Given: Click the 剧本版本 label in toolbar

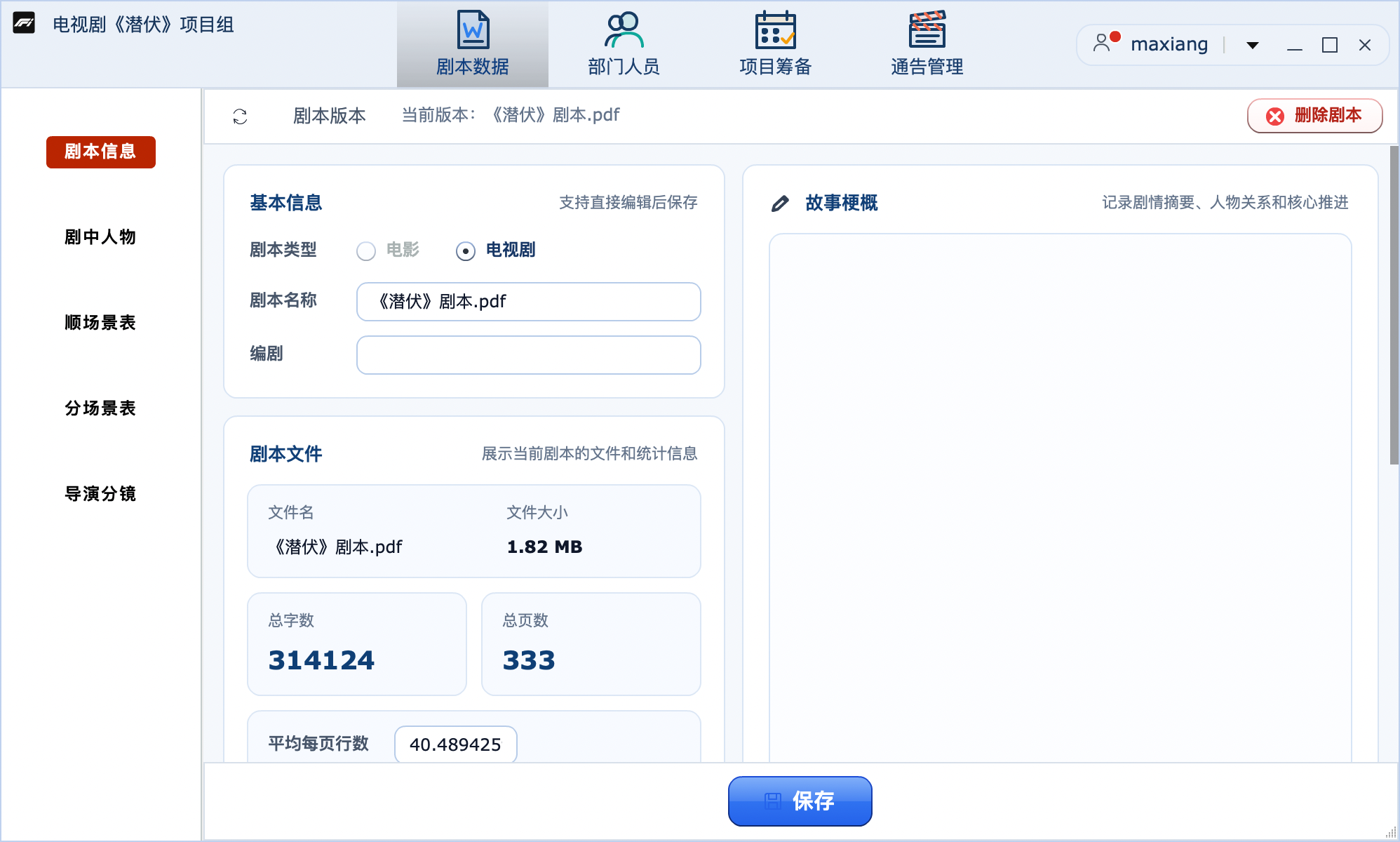Looking at the screenshot, I should (330, 116).
